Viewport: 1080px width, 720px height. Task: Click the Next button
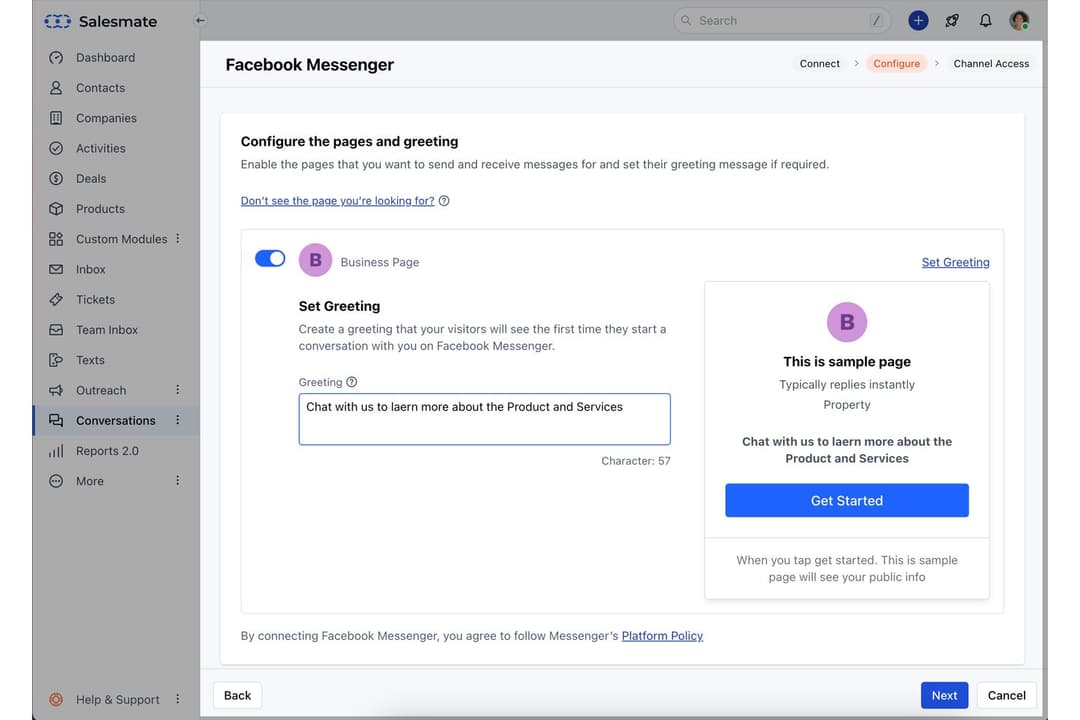point(944,696)
